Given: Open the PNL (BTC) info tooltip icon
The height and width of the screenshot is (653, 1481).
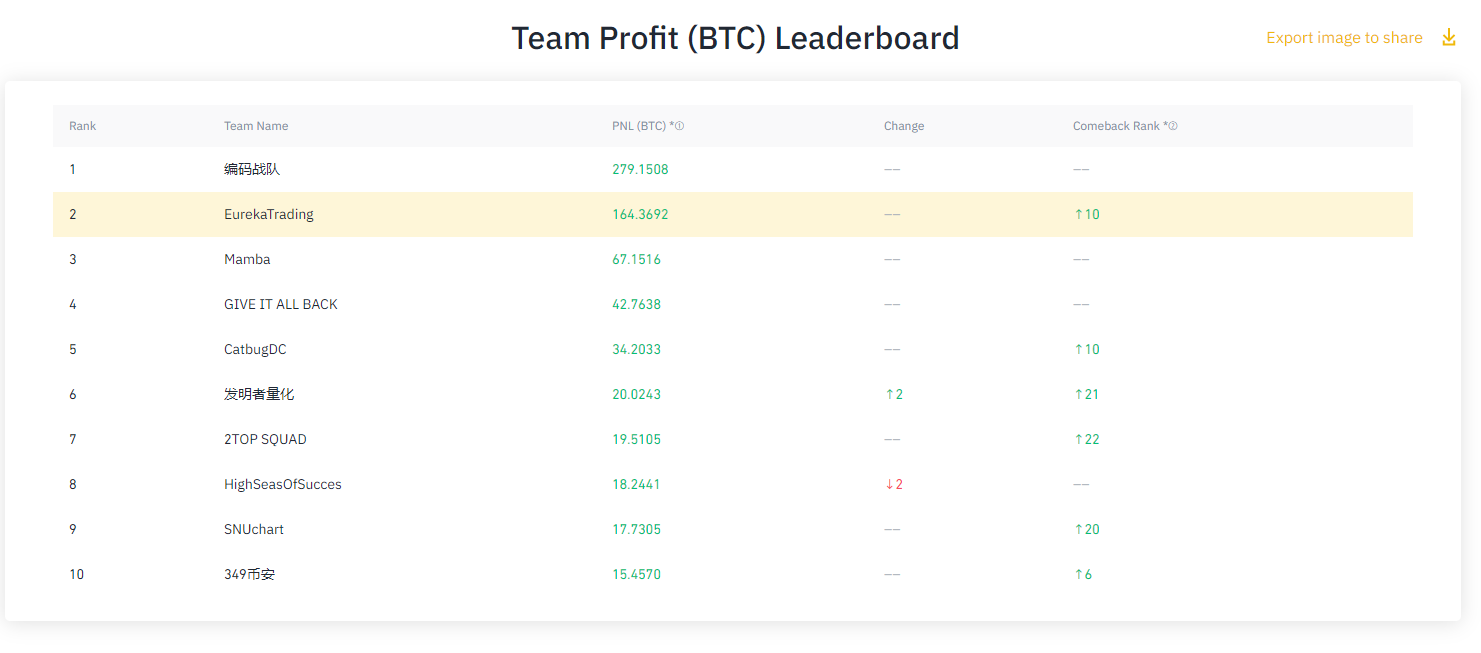Looking at the screenshot, I should pyautogui.click(x=681, y=125).
